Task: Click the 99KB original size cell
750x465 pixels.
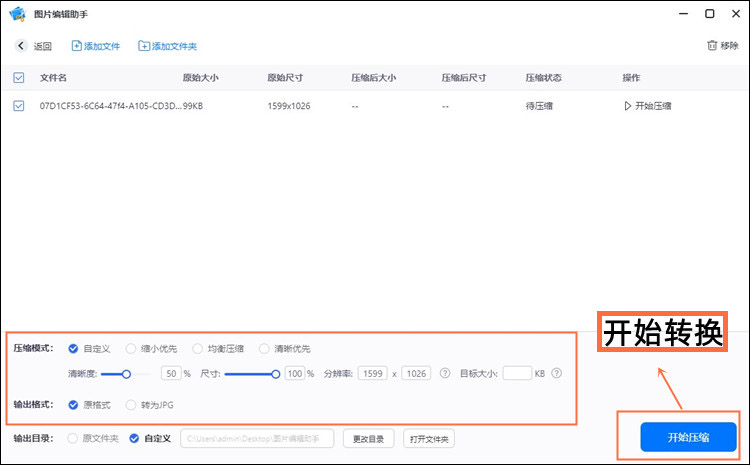Action: pos(193,106)
